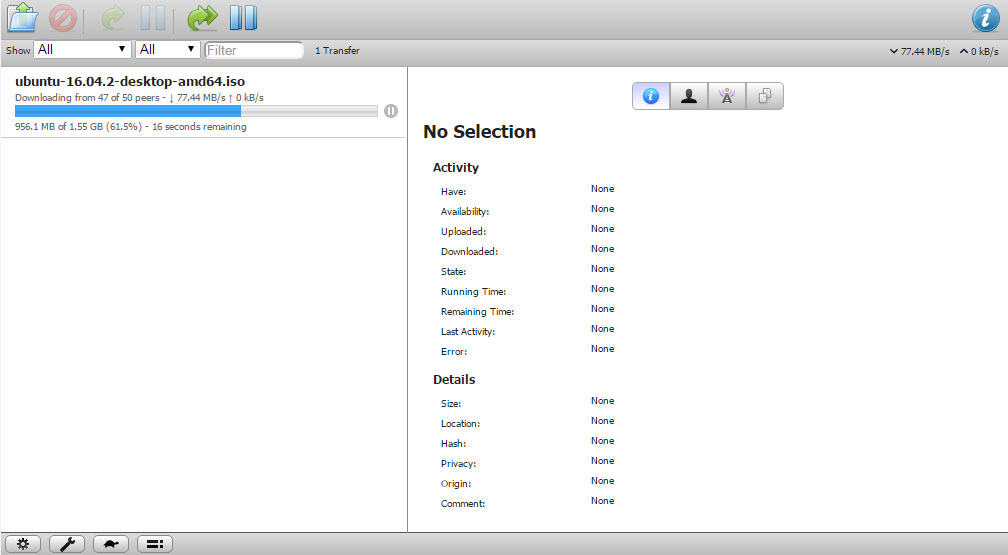Click the Filter text field
1008x555 pixels.
pyautogui.click(x=253, y=50)
